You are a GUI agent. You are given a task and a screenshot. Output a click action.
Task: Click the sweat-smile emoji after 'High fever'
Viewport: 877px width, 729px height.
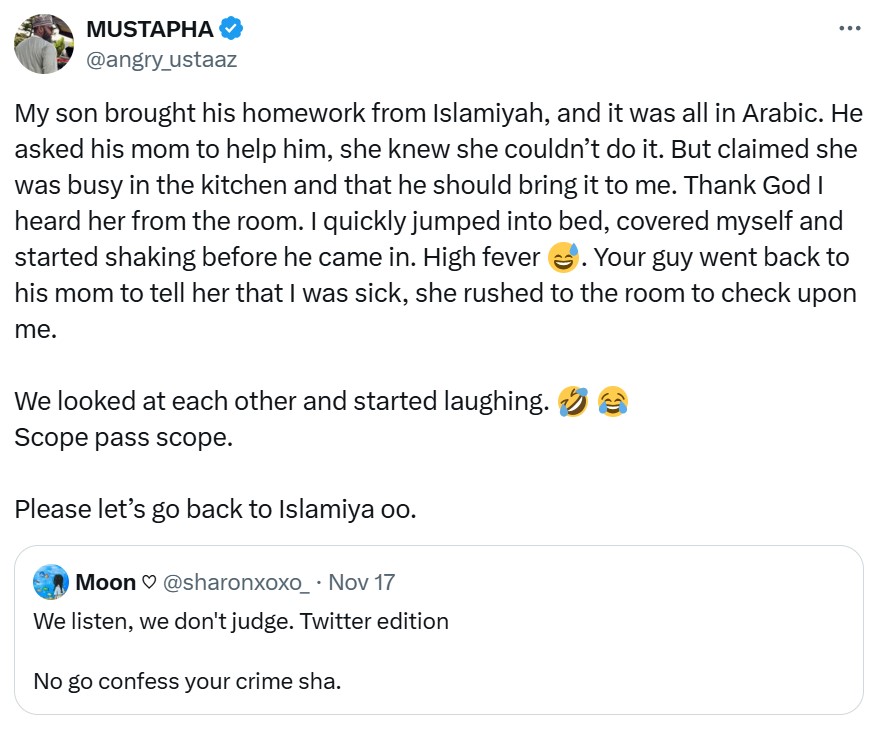point(565,259)
